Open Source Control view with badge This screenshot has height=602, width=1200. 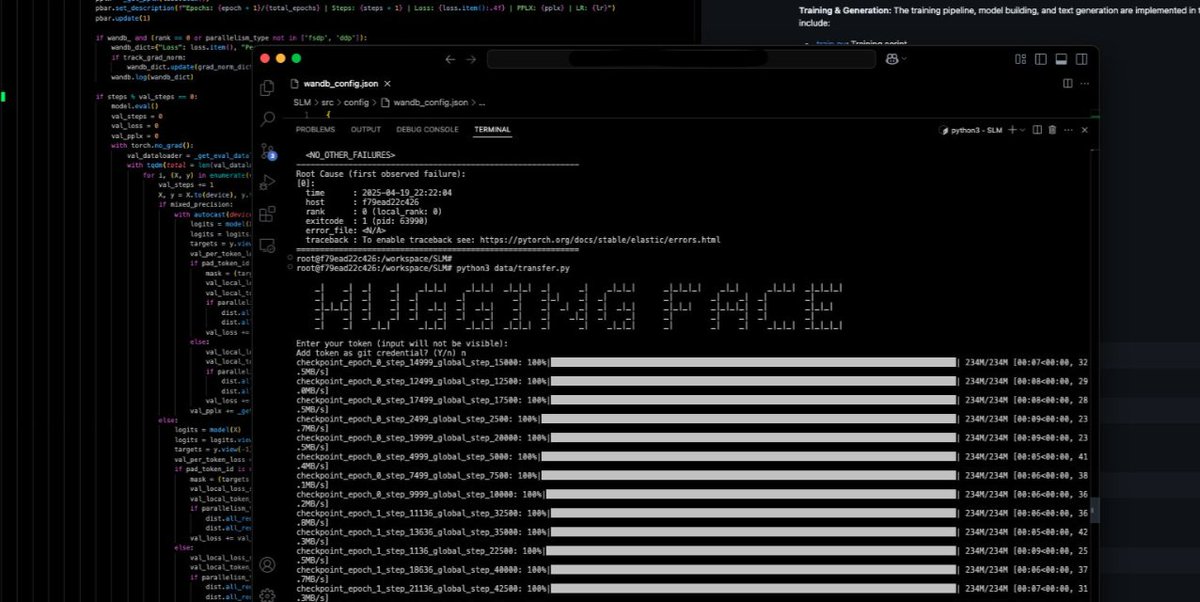click(267, 152)
